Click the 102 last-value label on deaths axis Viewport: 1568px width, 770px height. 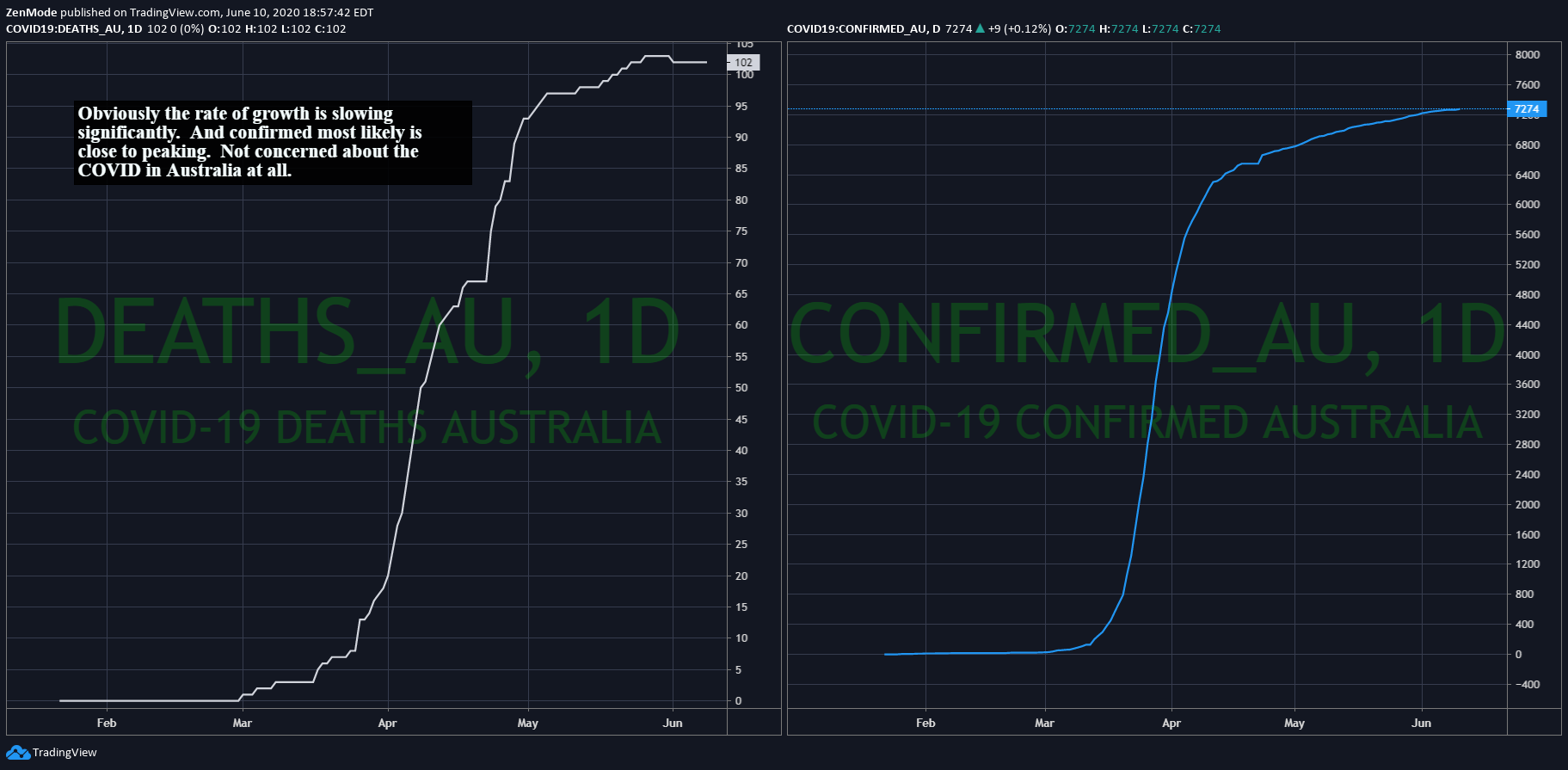pyautogui.click(x=743, y=62)
